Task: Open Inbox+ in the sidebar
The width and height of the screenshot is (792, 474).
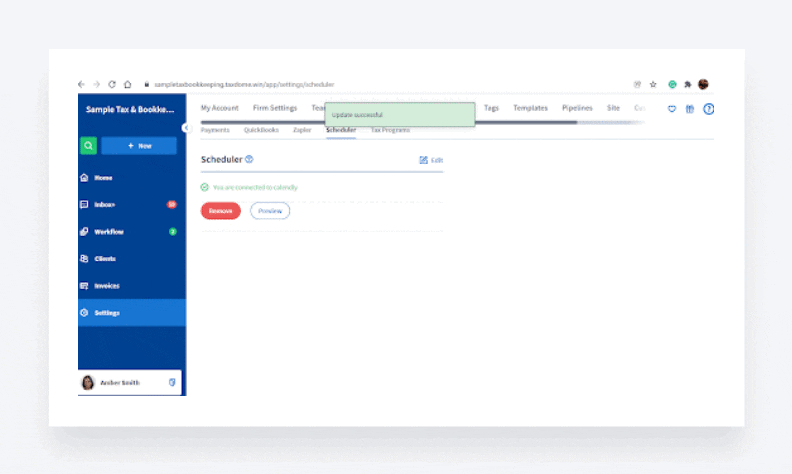Action: tap(104, 205)
